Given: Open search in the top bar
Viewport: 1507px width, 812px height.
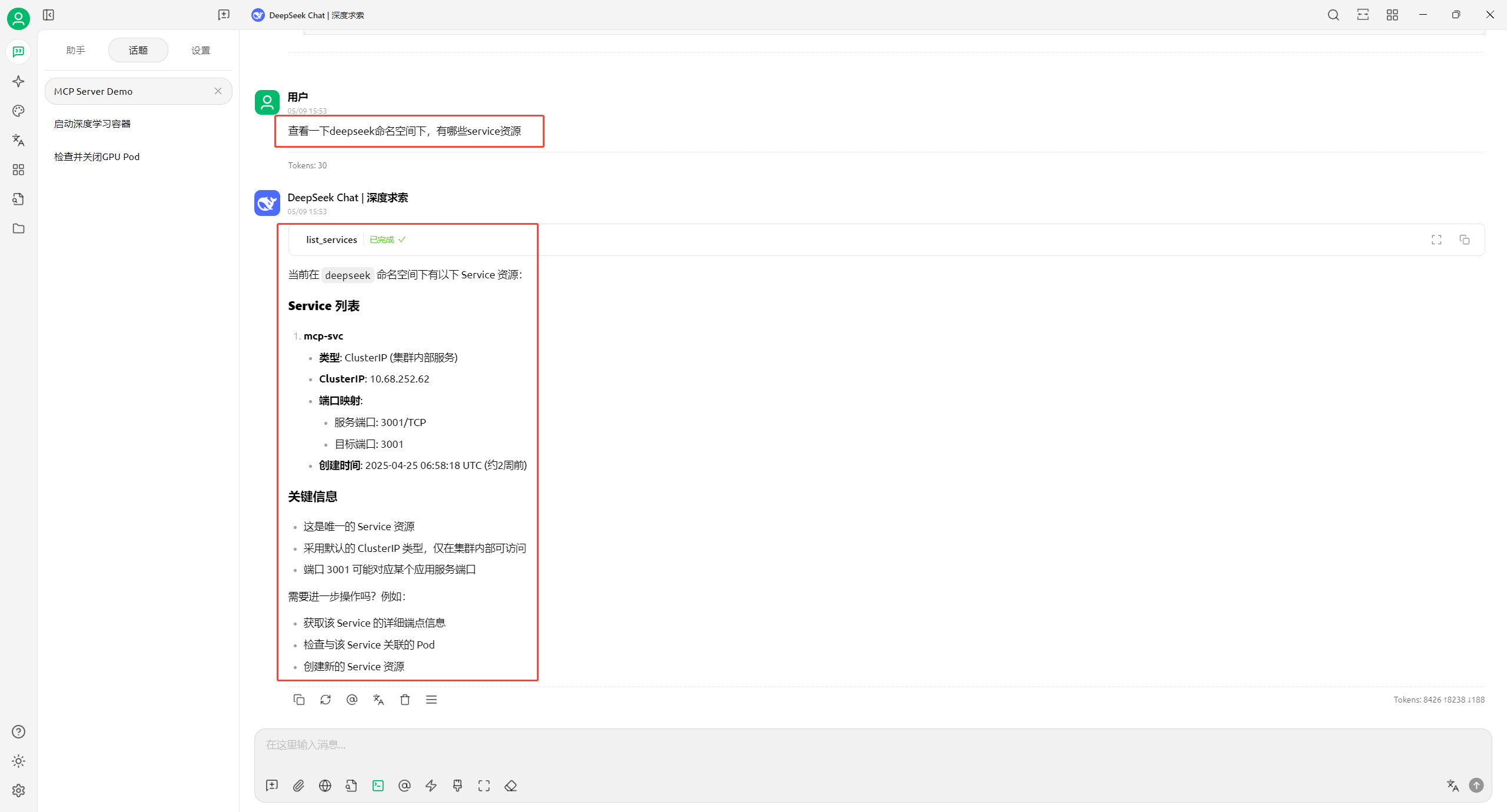Looking at the screenshot, I should pos(1333,15).
